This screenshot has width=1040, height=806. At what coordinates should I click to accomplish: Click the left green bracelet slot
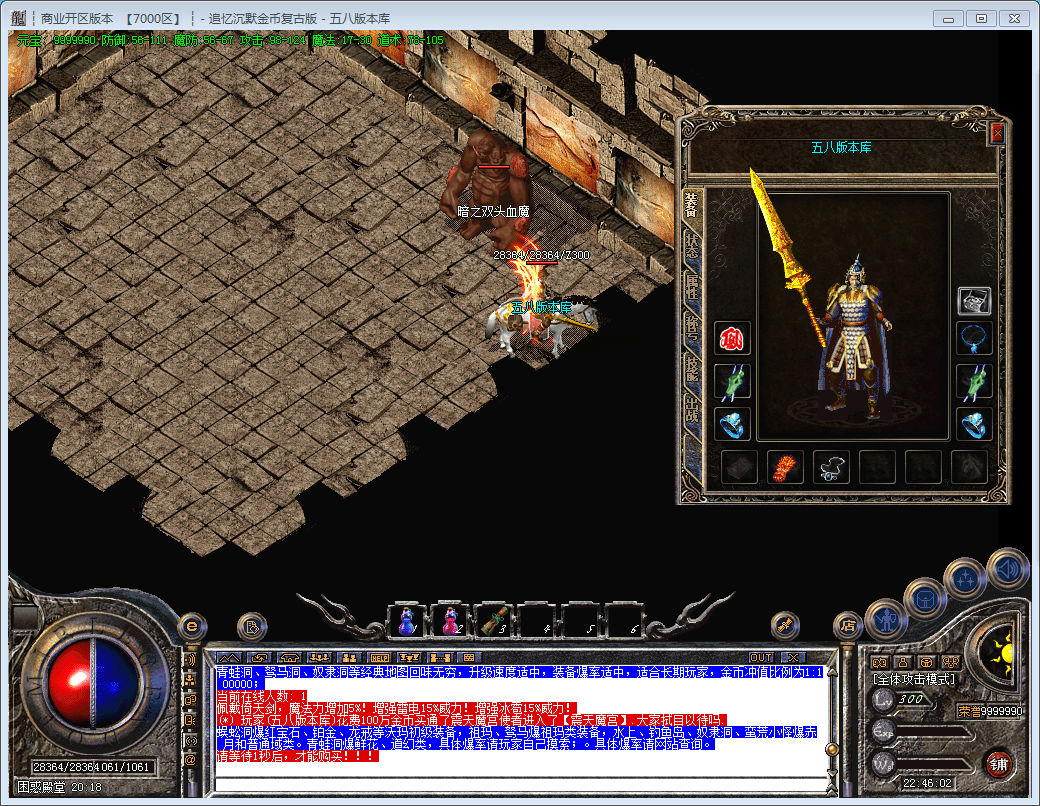(x=732, y=381)
